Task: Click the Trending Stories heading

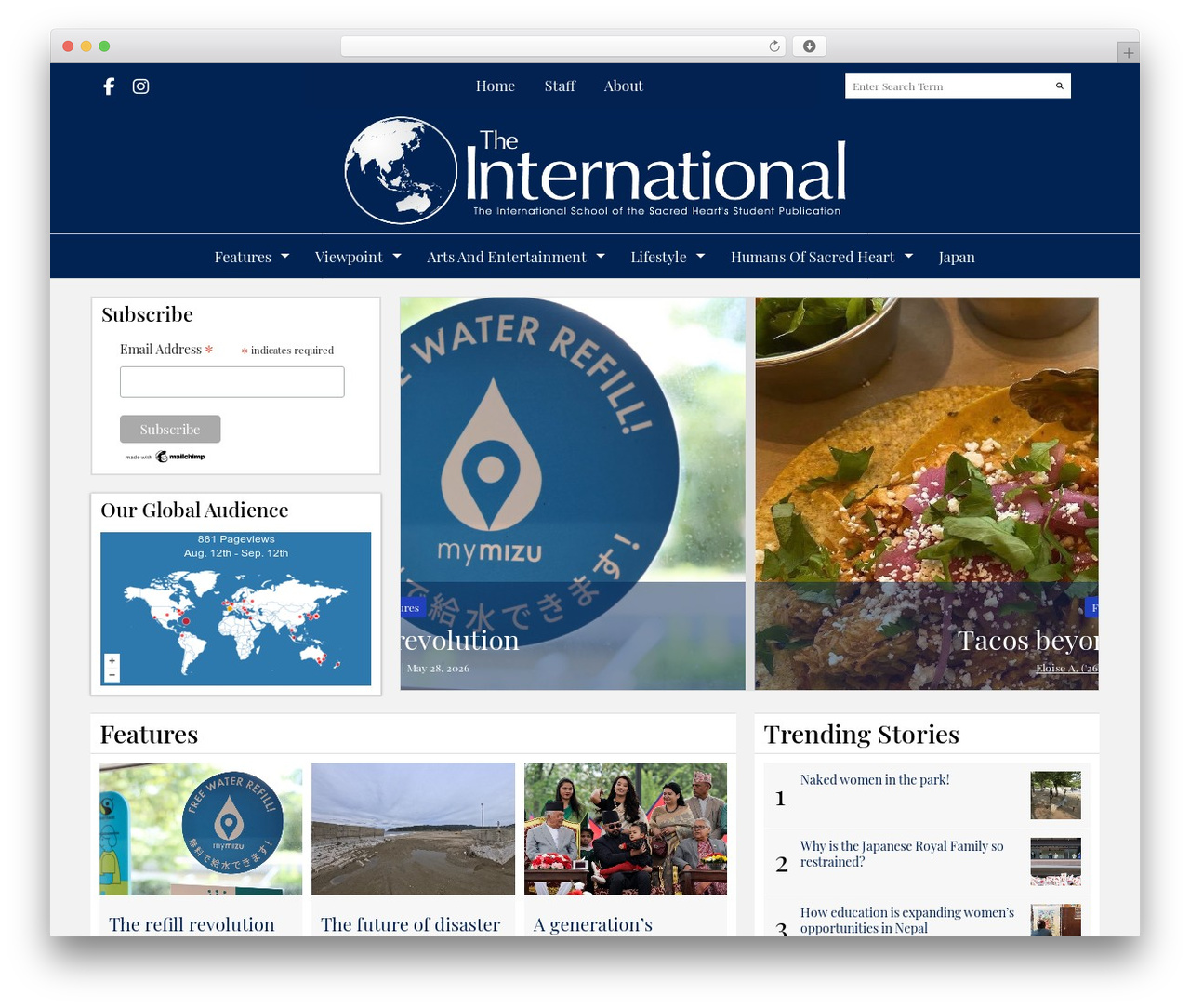Action: [x=862, y=735]
